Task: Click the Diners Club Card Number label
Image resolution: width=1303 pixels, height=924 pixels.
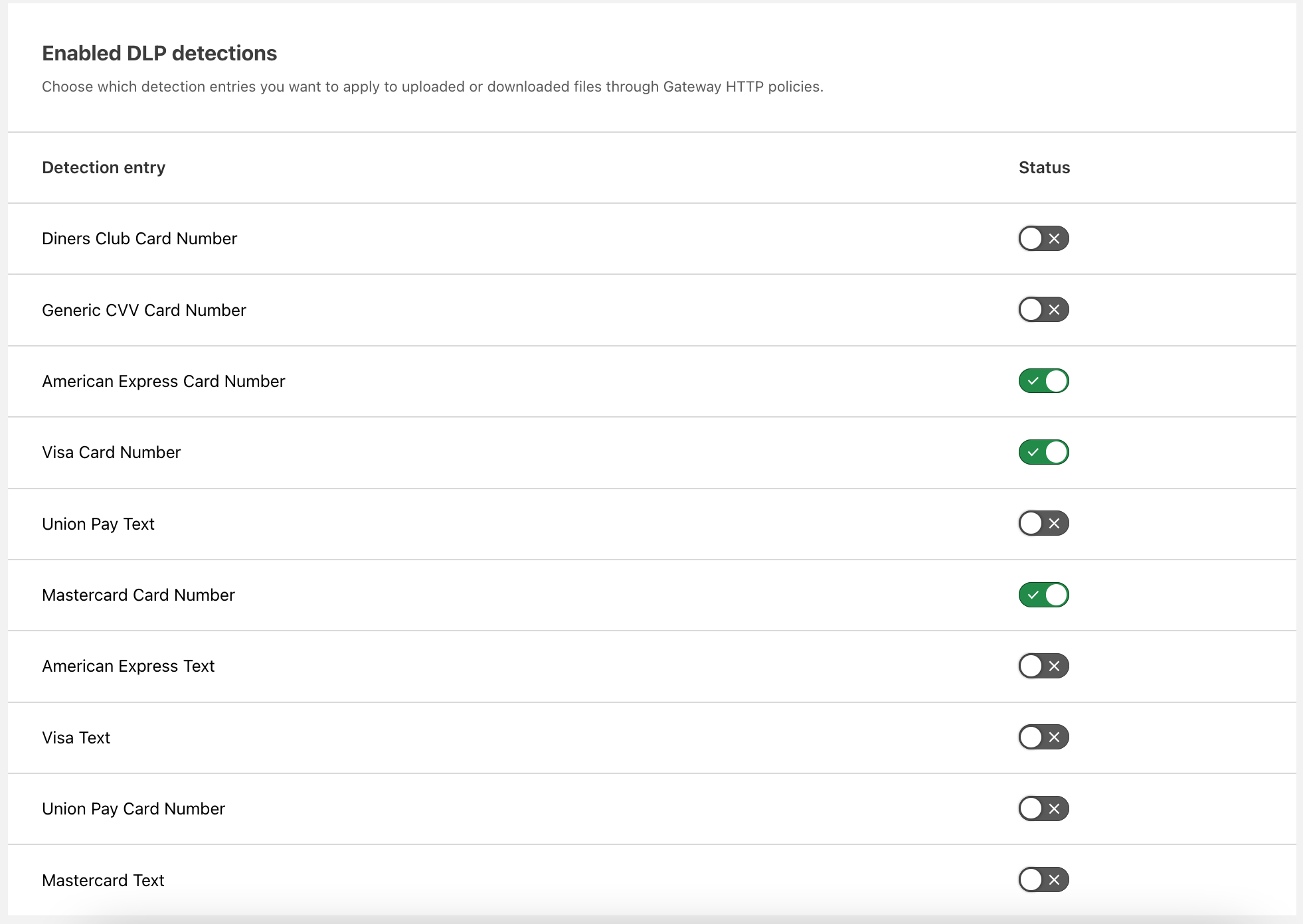Action: (139, 238)
